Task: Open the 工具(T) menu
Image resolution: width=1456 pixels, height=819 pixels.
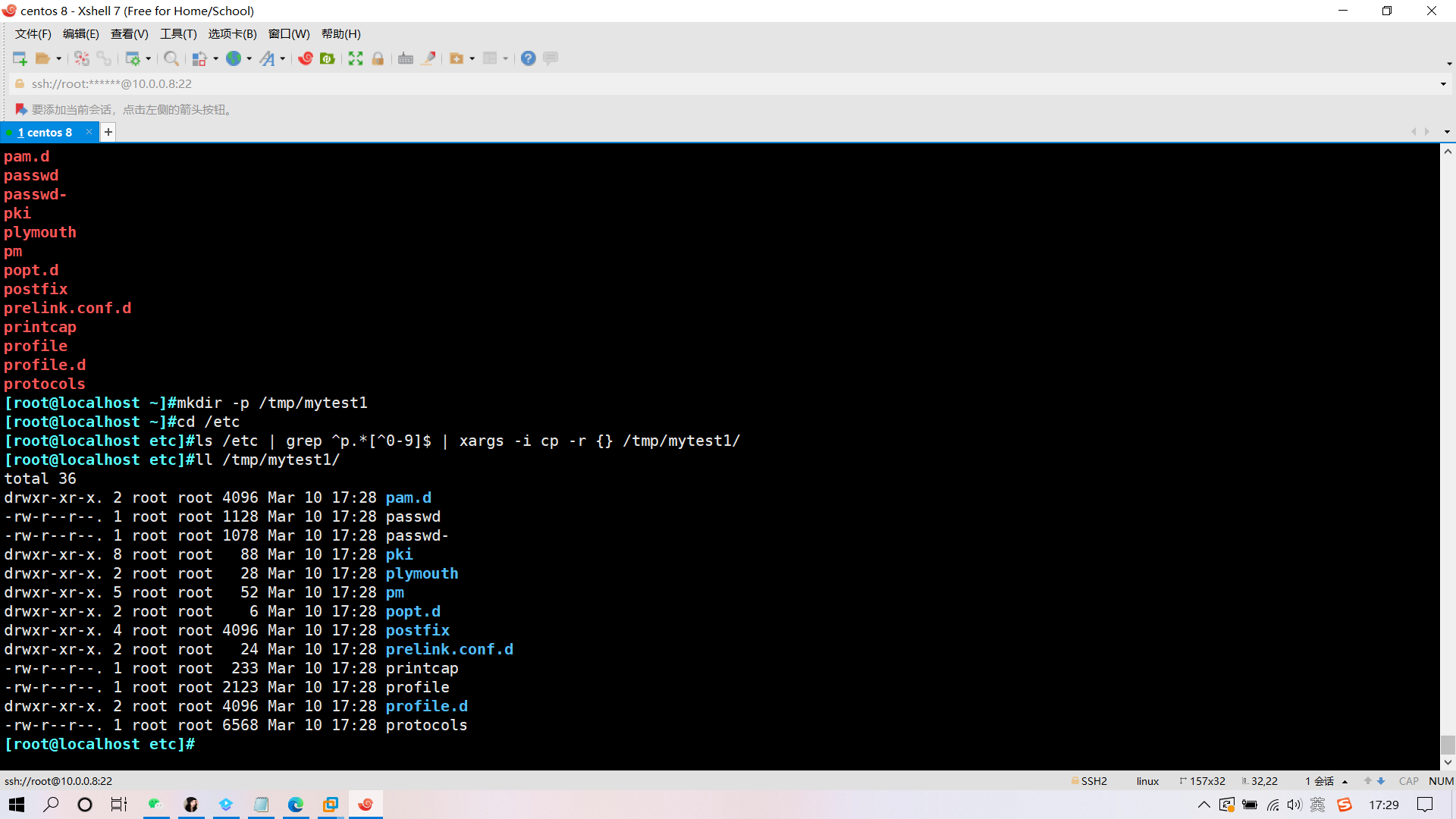Action: [x=178, y=34]
